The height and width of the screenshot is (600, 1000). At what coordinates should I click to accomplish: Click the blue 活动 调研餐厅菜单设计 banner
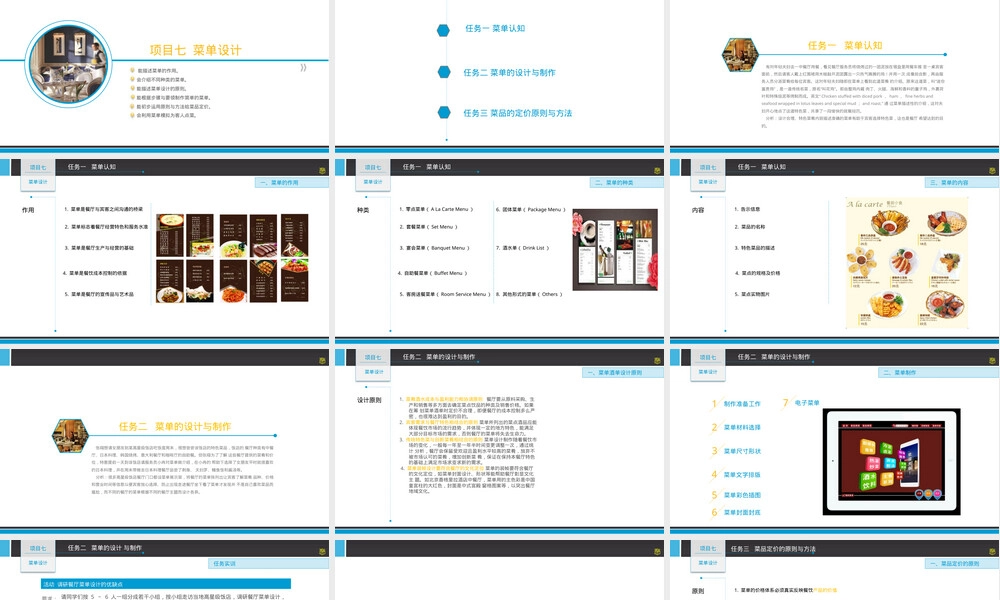pos(166,584)
